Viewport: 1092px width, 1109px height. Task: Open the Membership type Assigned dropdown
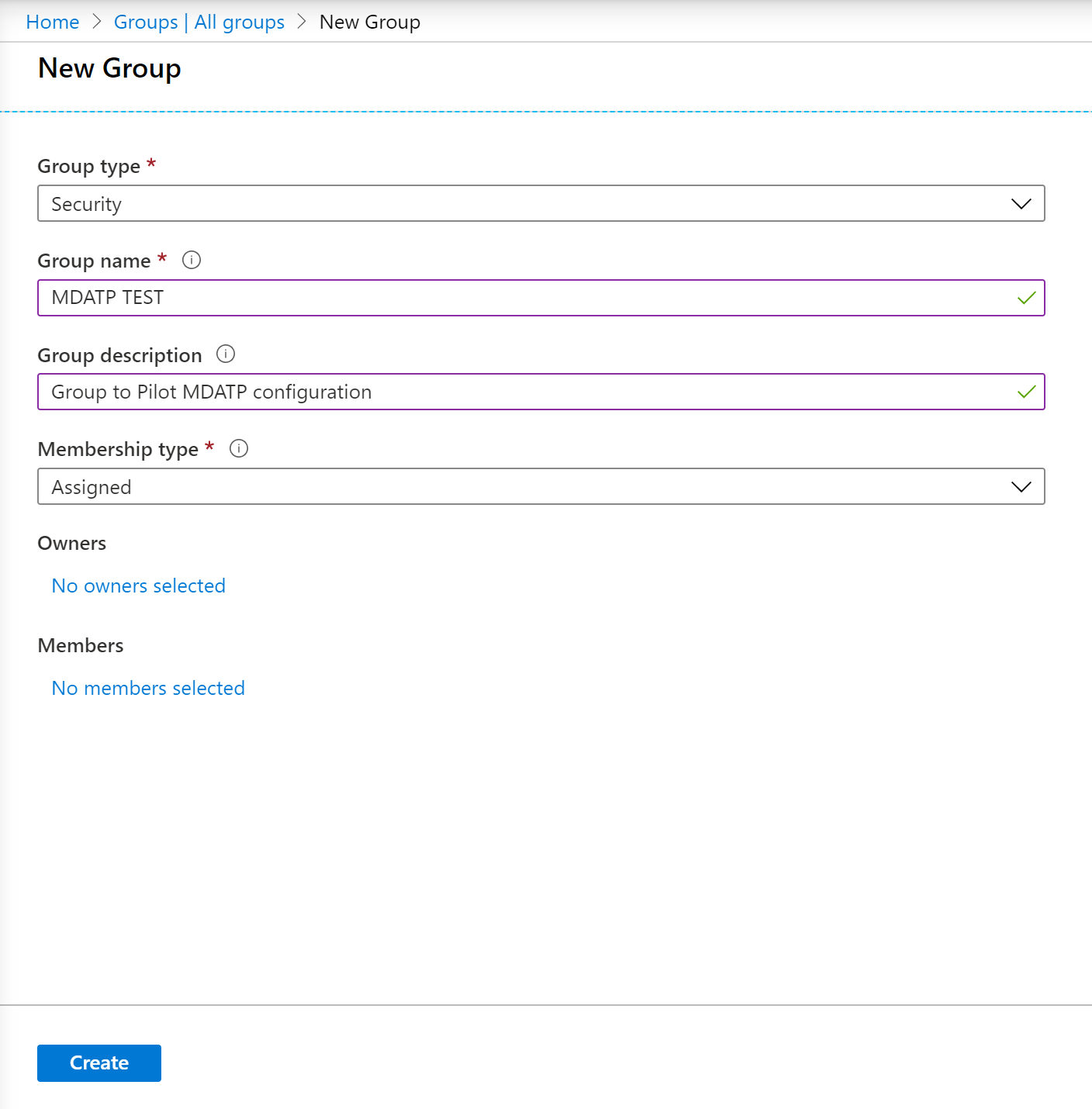tap(541, 487)
